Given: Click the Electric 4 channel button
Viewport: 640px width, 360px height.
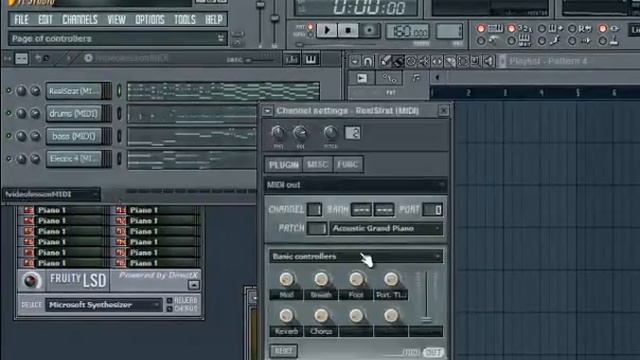Looking at the screenshot, I should point(74,159).
